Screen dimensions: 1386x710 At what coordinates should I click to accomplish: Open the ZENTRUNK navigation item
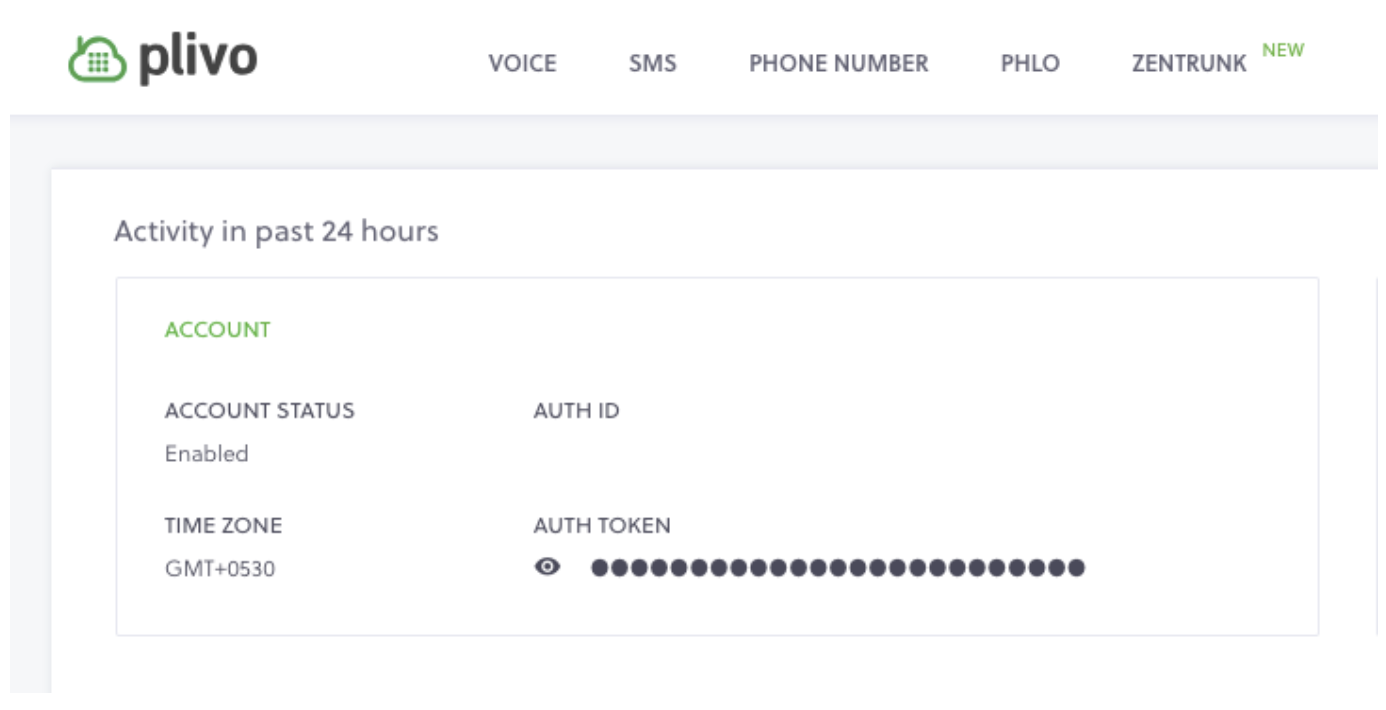coord(1189,63)
